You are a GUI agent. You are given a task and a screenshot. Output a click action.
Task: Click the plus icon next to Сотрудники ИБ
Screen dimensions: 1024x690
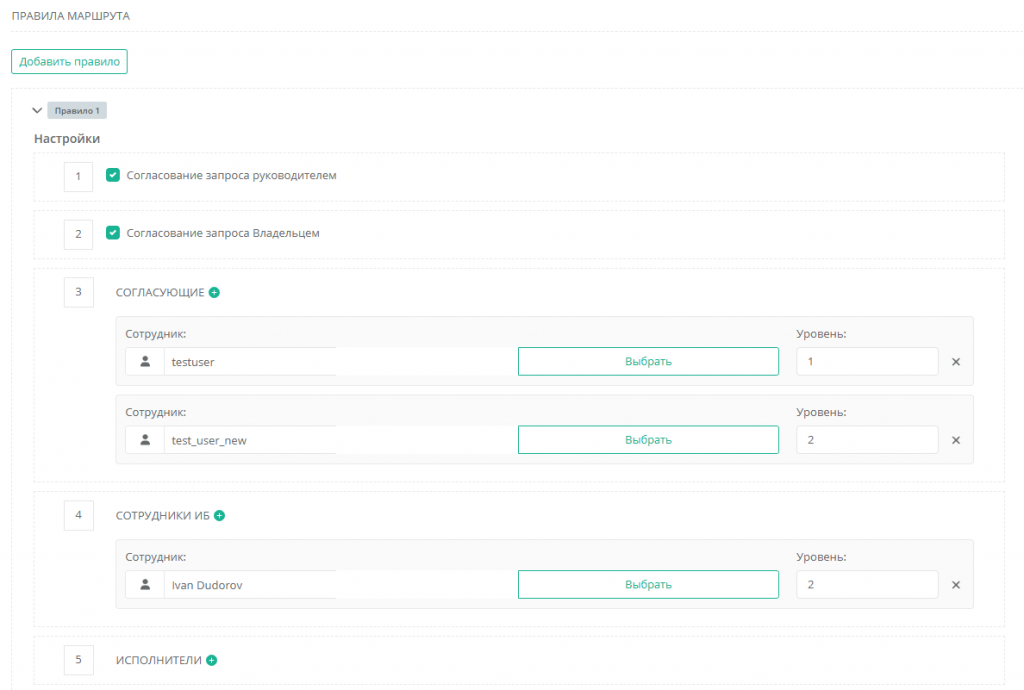(220, 516)
